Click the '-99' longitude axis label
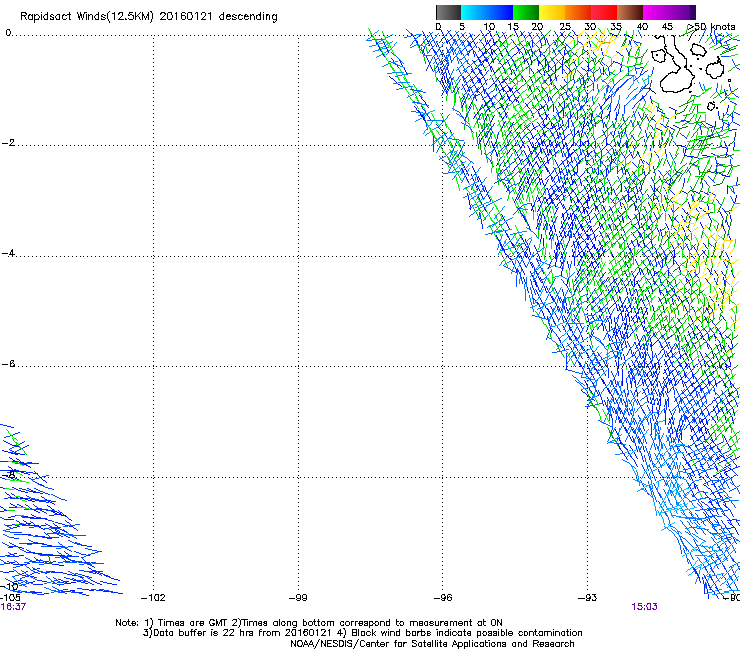Image resolution: width=740 pixels, height=650 pixels. coord(298,598)
